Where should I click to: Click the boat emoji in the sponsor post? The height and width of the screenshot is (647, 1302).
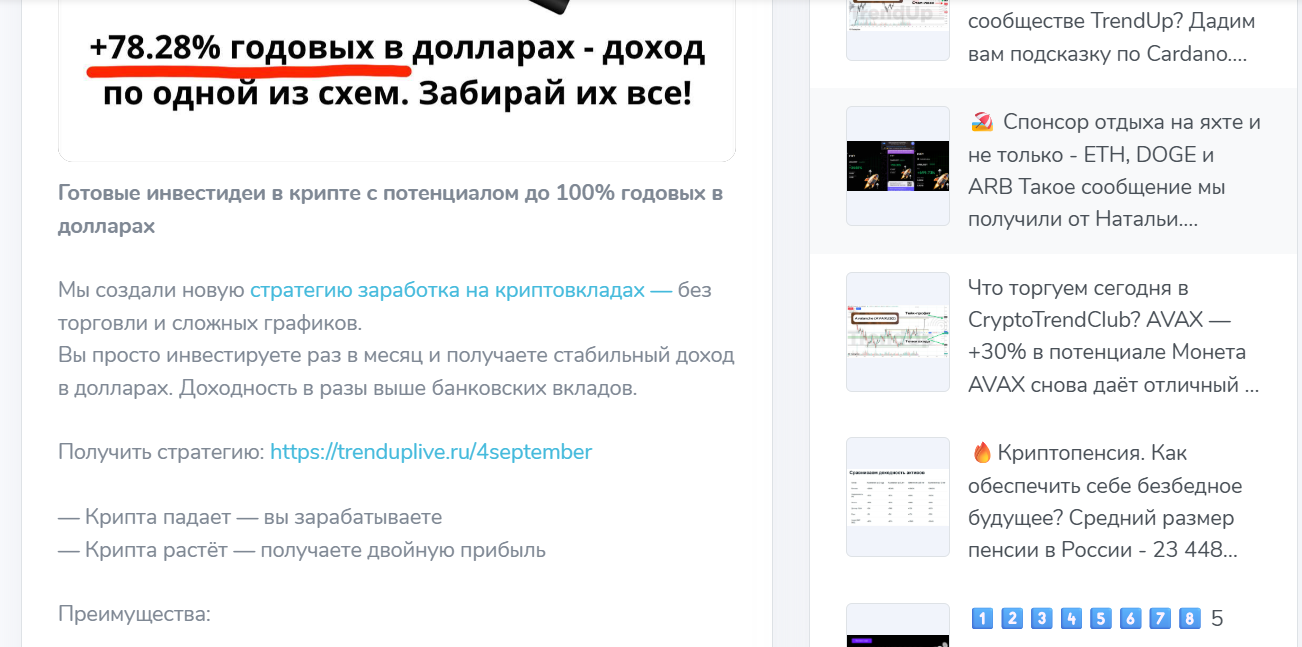[980, 121]
